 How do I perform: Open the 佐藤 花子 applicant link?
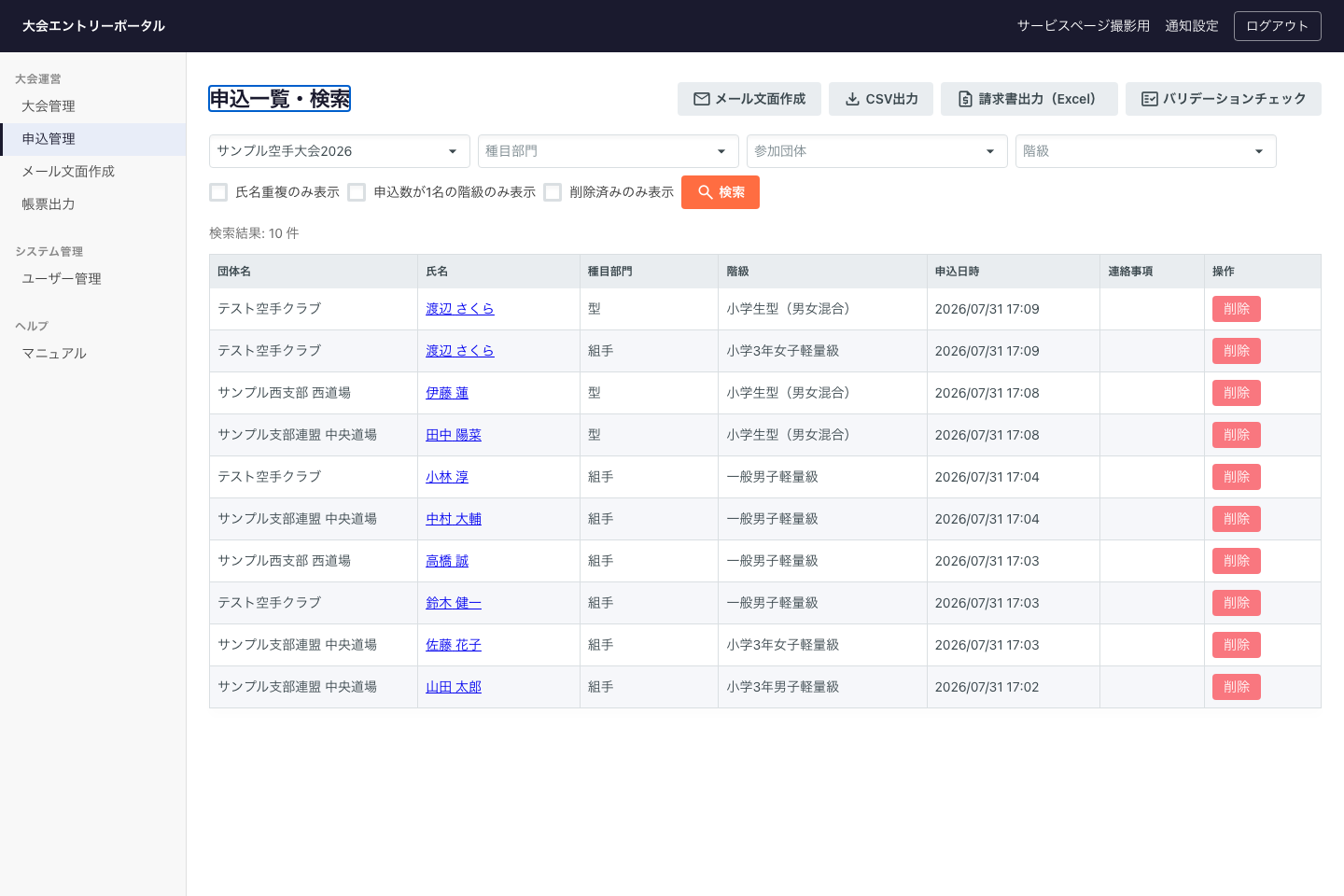[454, 645]
